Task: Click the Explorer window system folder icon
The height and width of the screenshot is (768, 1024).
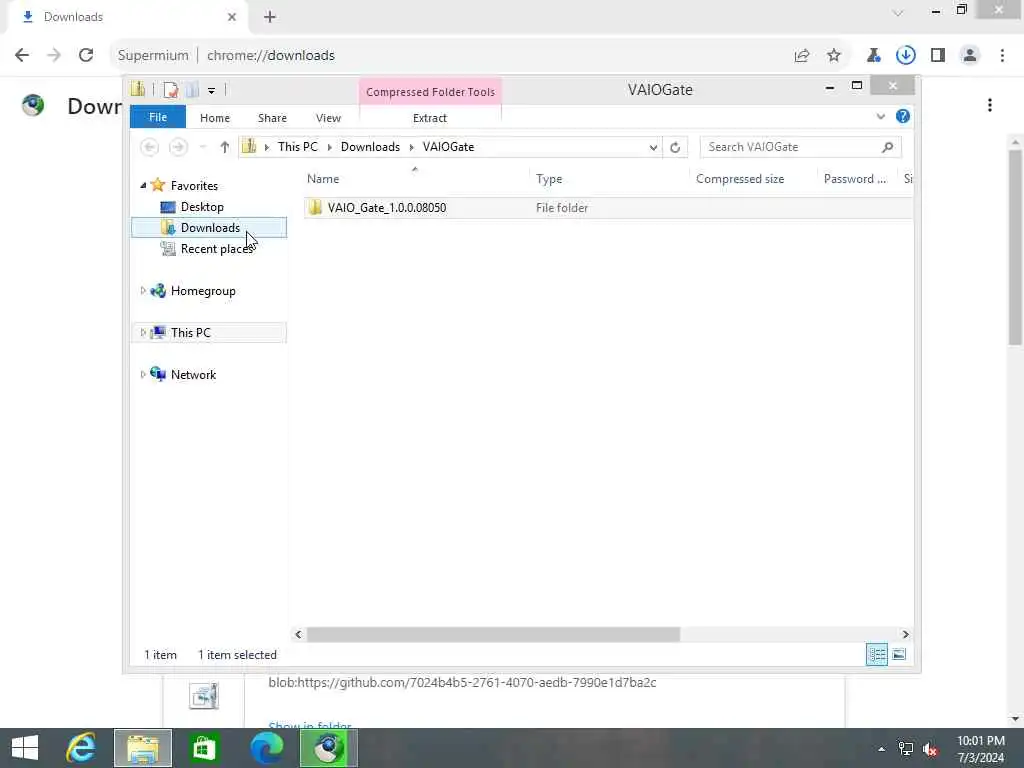Action: click(138, 89)
